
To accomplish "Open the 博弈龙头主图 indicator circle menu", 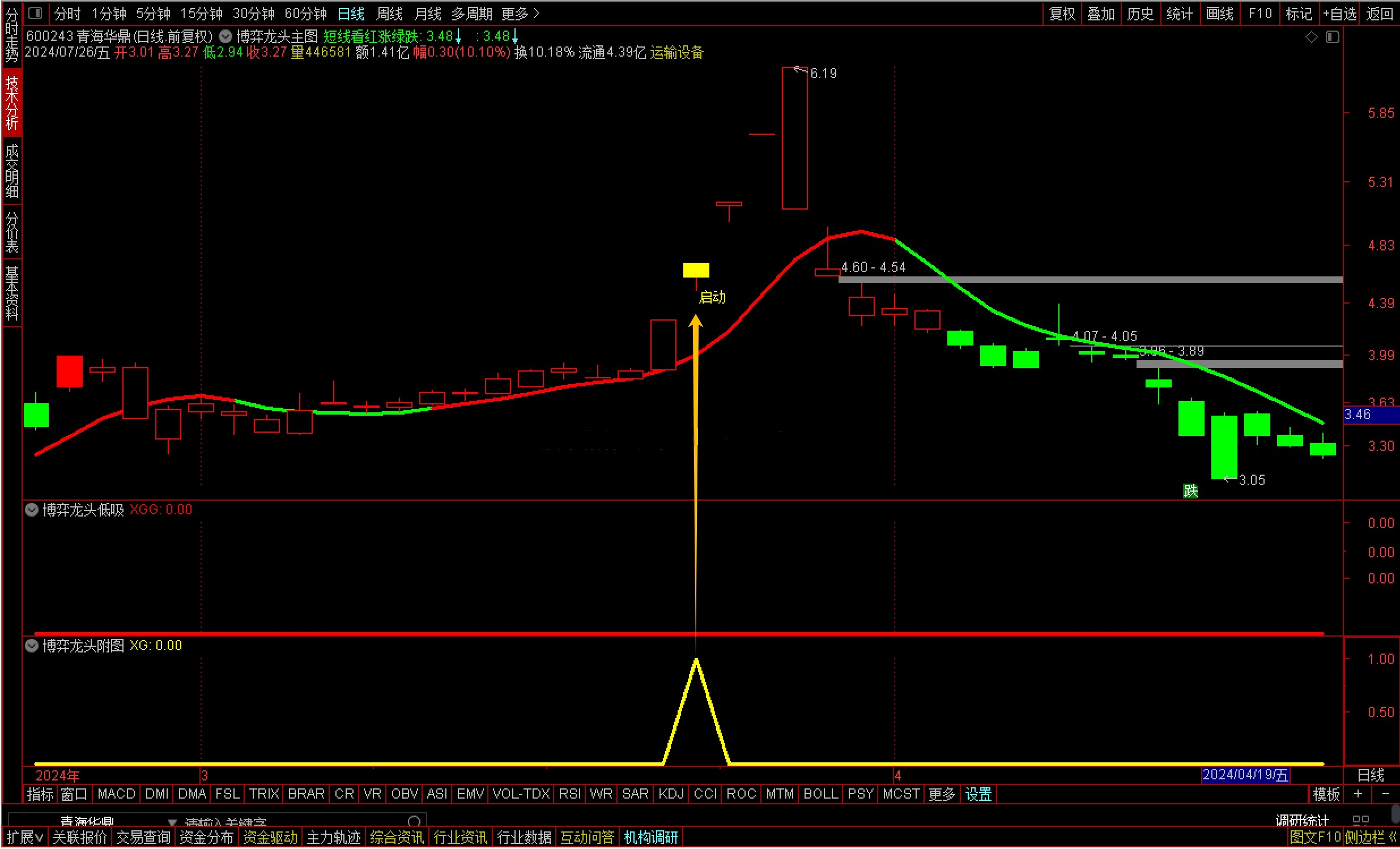I will [225, 36].
